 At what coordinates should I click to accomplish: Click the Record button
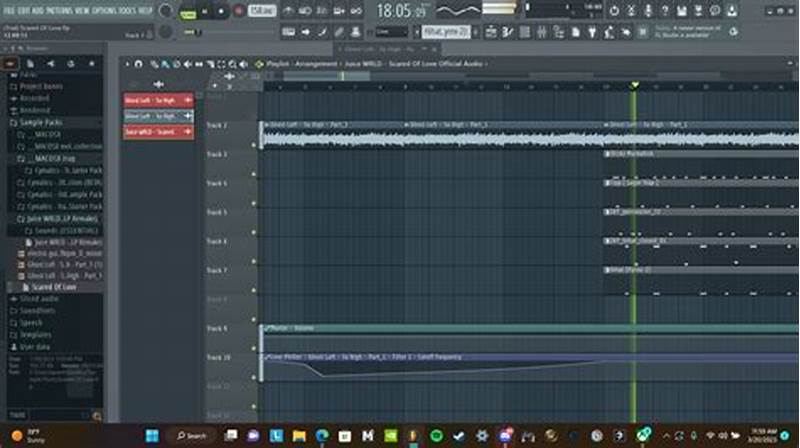coord(238,11)
